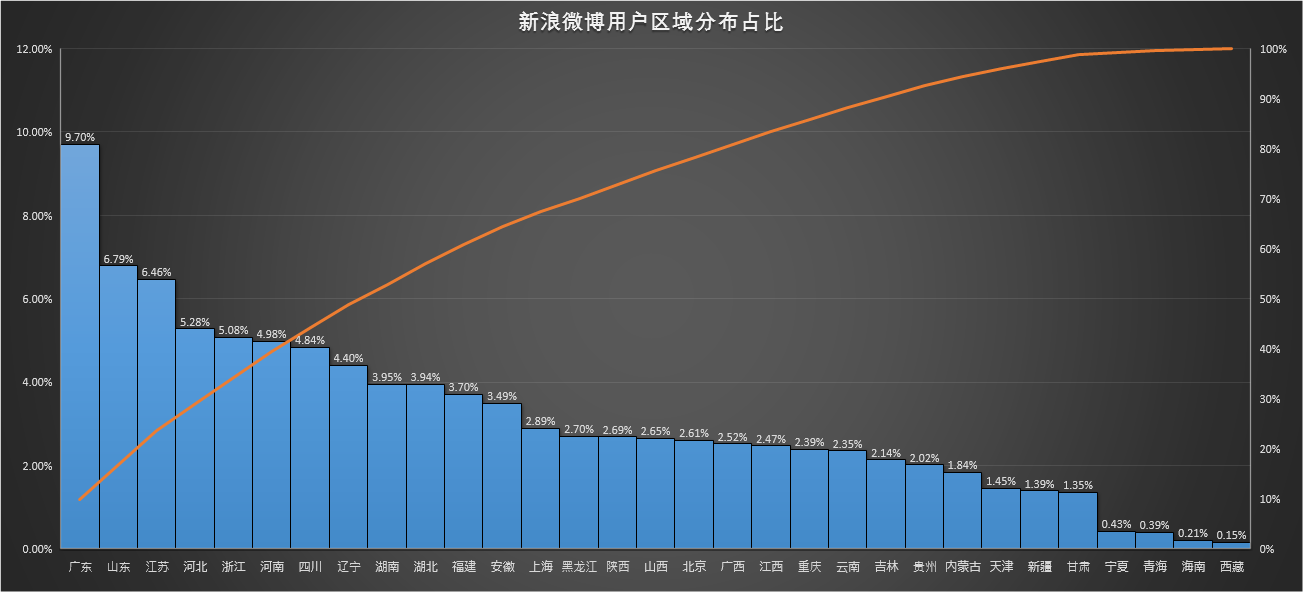Click the 青海 axis label
The height and width of the screenshot is (592, 1303).
[1155, 567]
